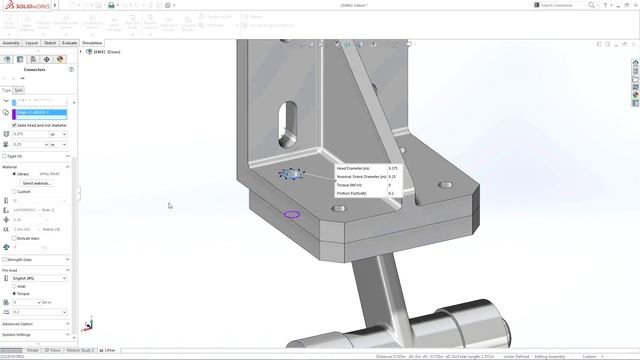Open the DisplayManager color sphere tab icon
The image size is (640, 360).
click(x=60, y=60)
